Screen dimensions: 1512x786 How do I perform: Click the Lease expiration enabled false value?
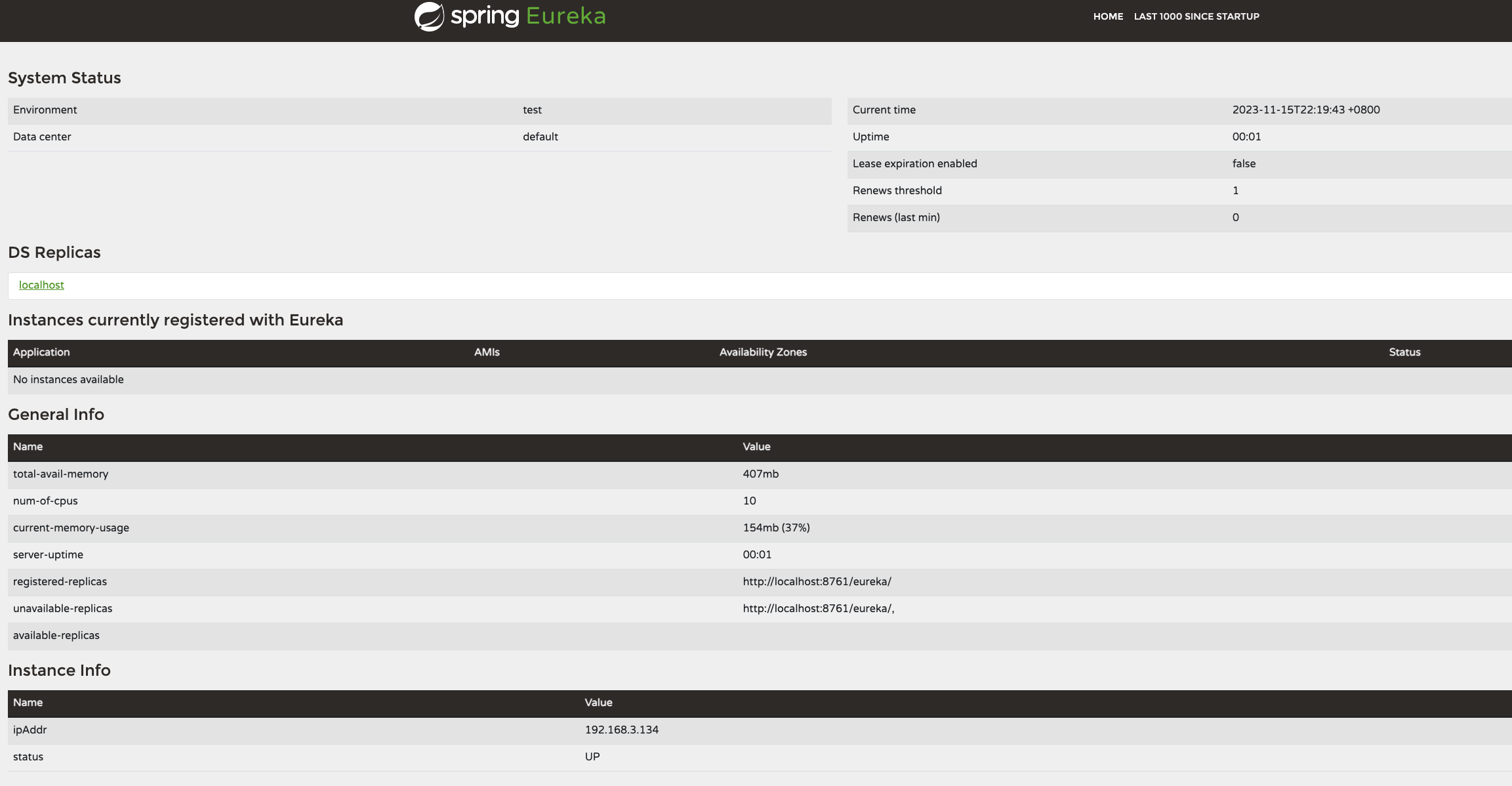(1244, 163)
